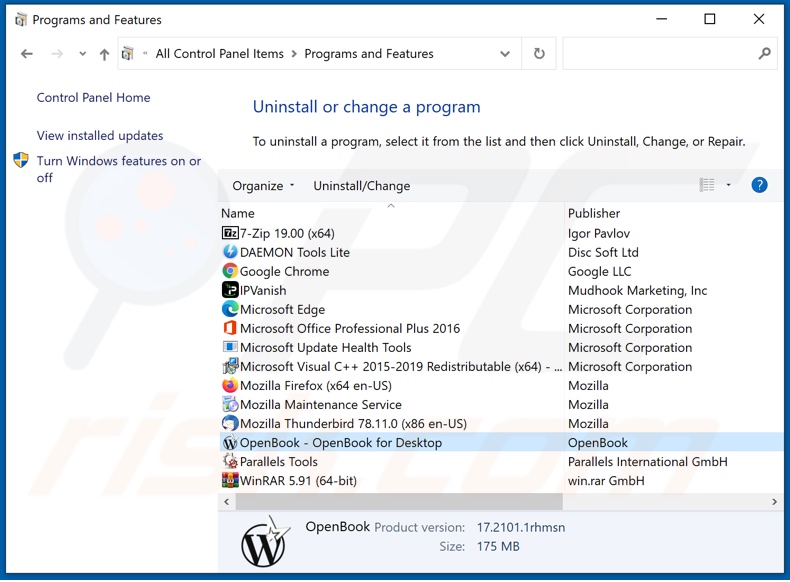This screenshot has width=790, height=582.
Task: Sort by the Name column header
Action: click(391, 213)
